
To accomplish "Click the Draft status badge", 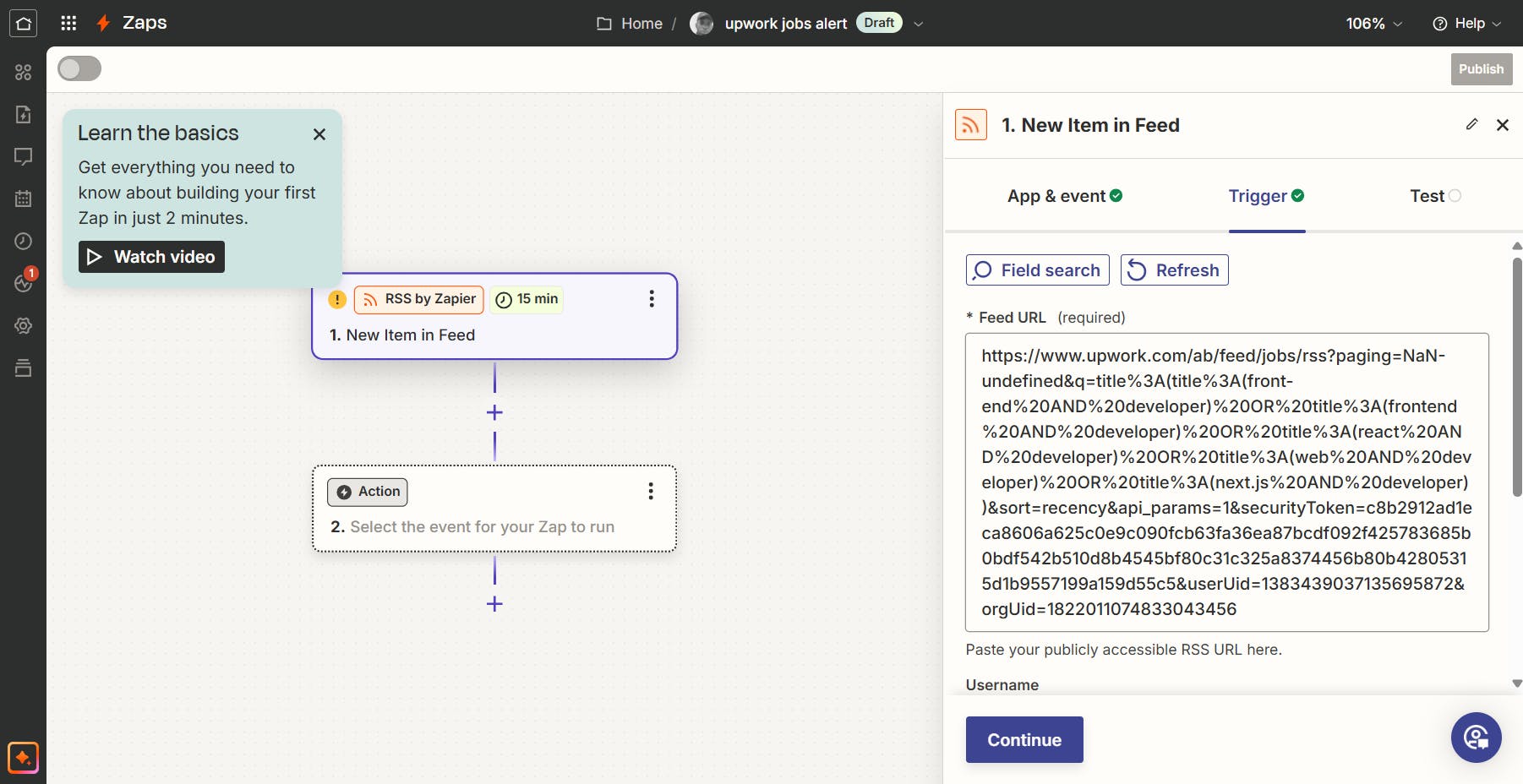I will (x=879, y=23).
